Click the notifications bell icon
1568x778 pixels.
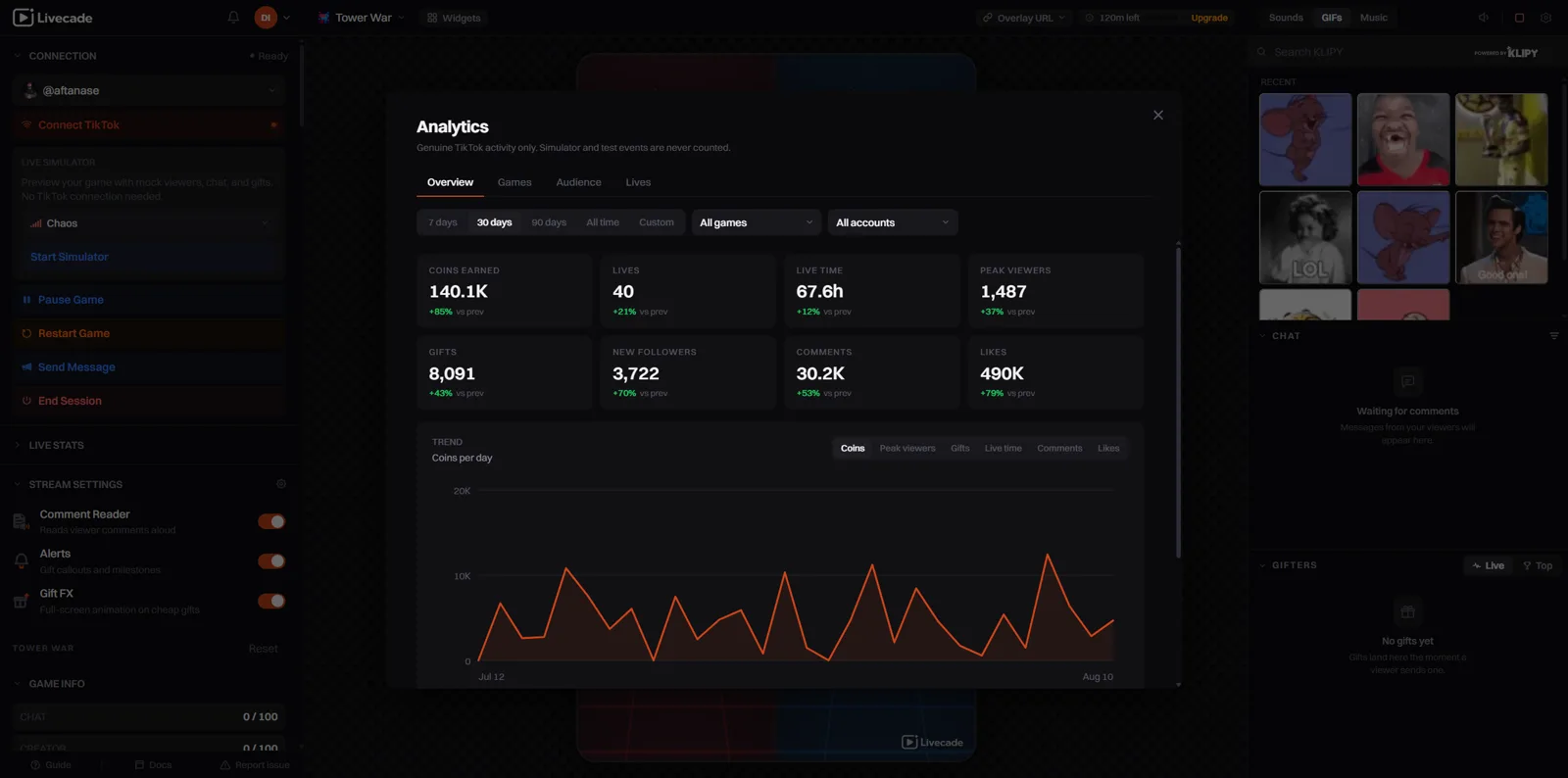pyautogui.click(x=233, y=18)
